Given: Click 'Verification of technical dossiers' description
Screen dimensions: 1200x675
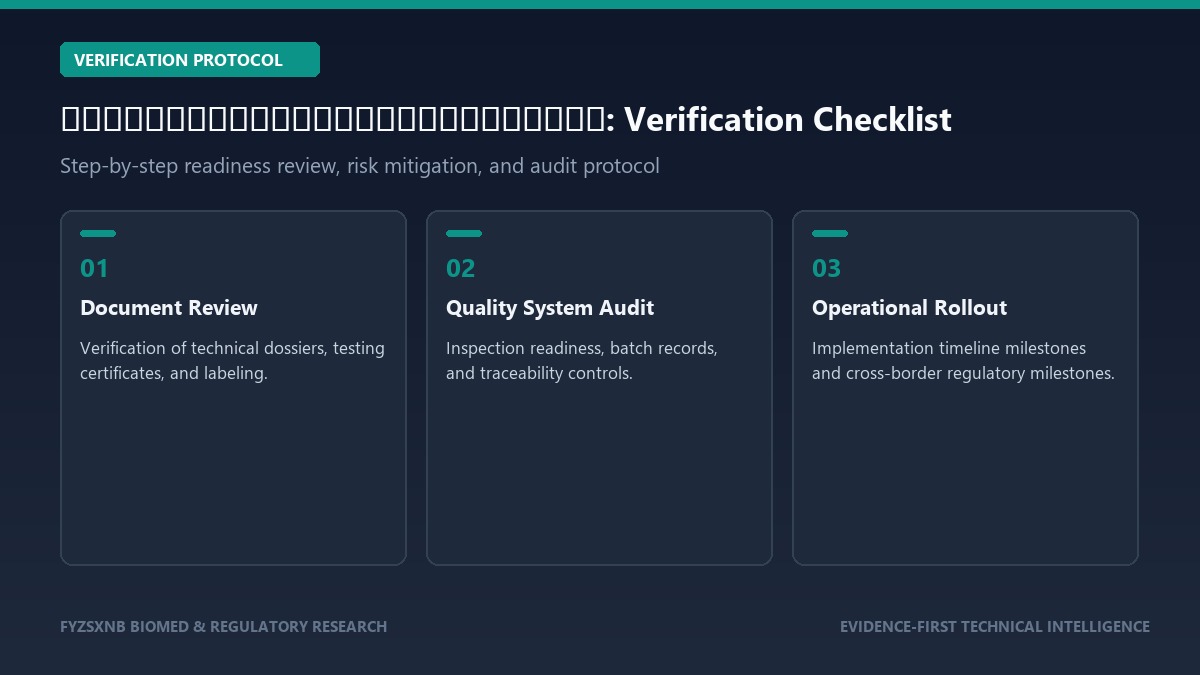Looking at the screenshot, I should click(x=232, y=361).
